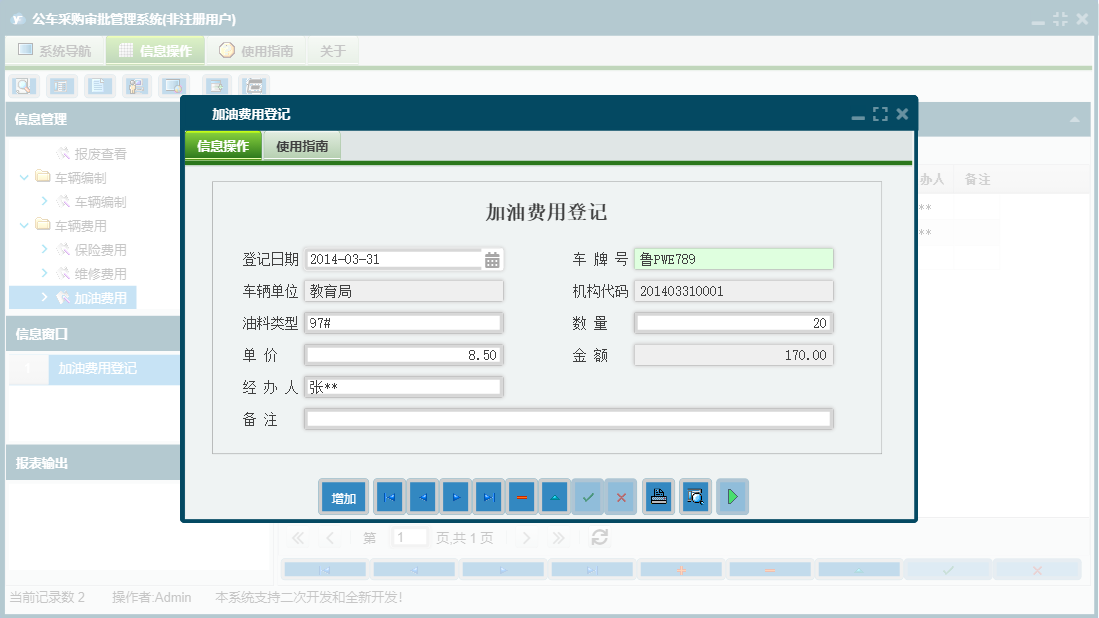Click inside the page number input field
This screenshot has width=1099, height=618.
point(409,537)
